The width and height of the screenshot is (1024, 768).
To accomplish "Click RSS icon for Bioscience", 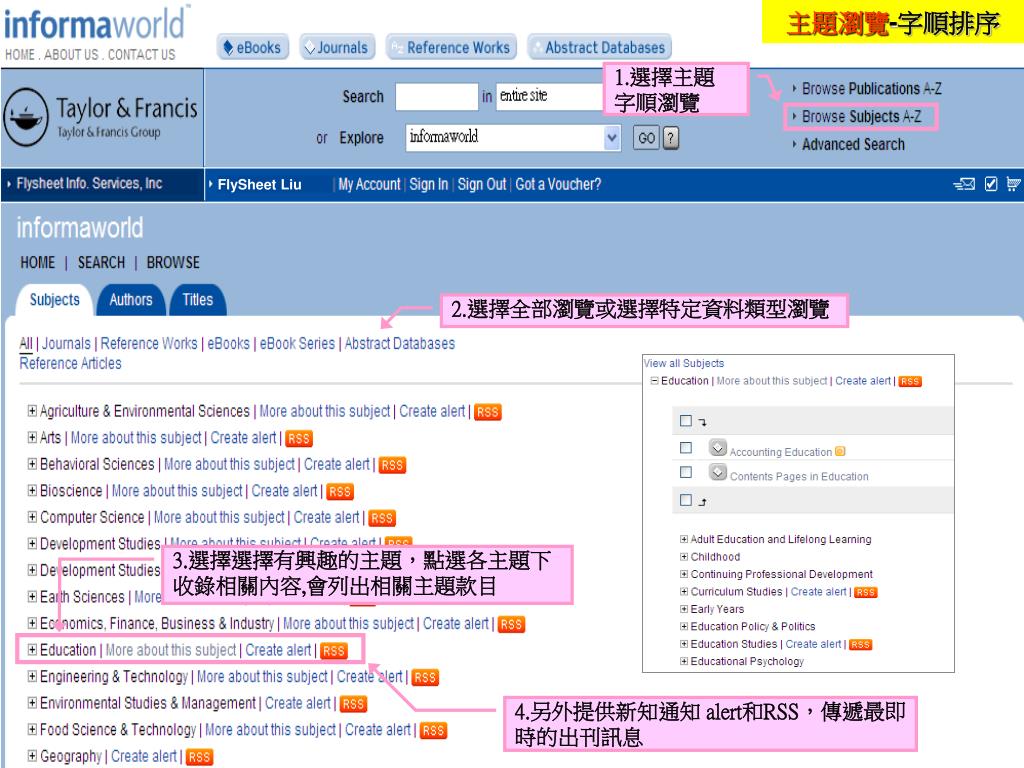I will coord(340,492).
